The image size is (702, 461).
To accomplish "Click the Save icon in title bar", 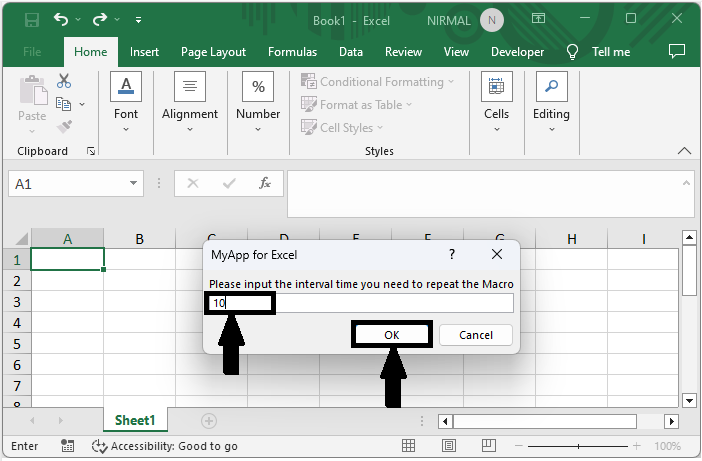I will (32, 19).
